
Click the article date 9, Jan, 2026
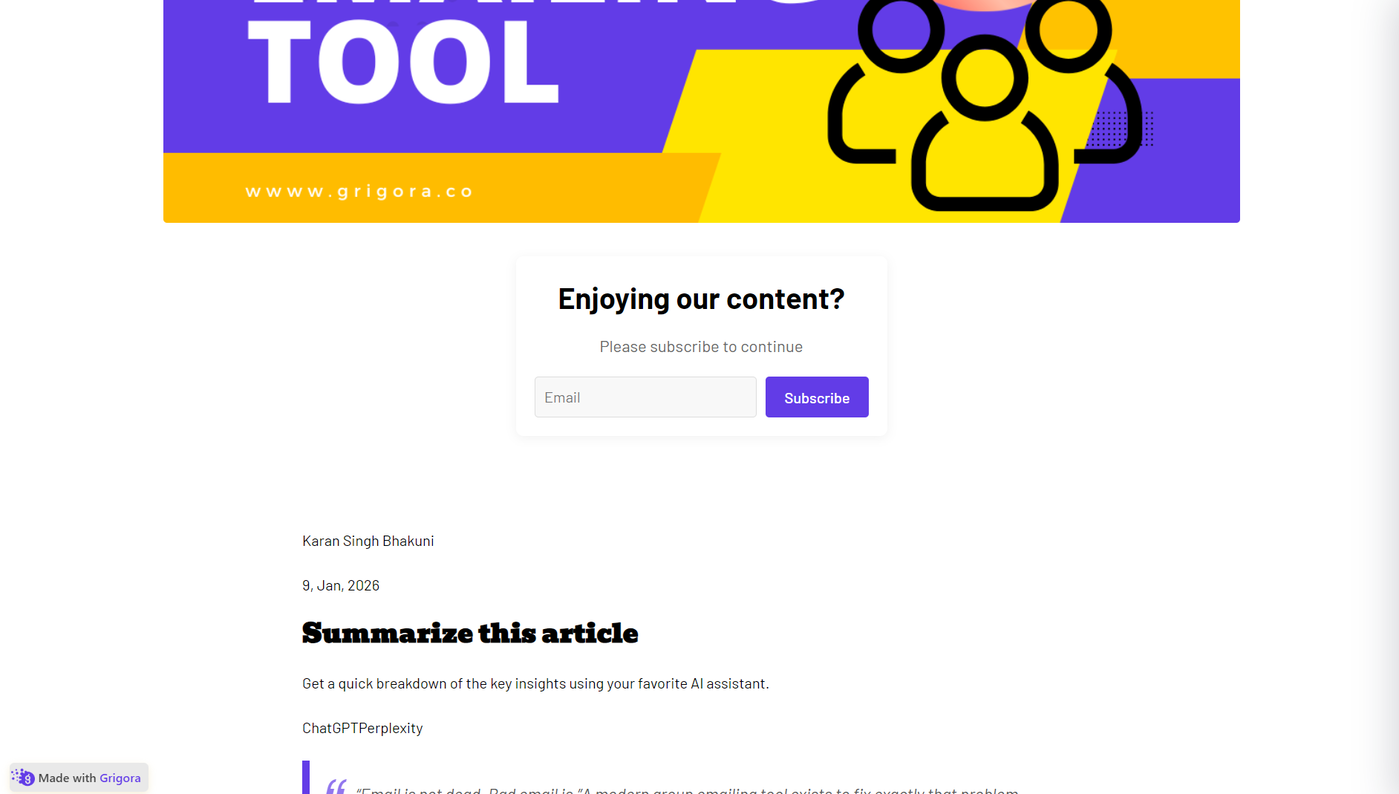[x=341, y=585]
